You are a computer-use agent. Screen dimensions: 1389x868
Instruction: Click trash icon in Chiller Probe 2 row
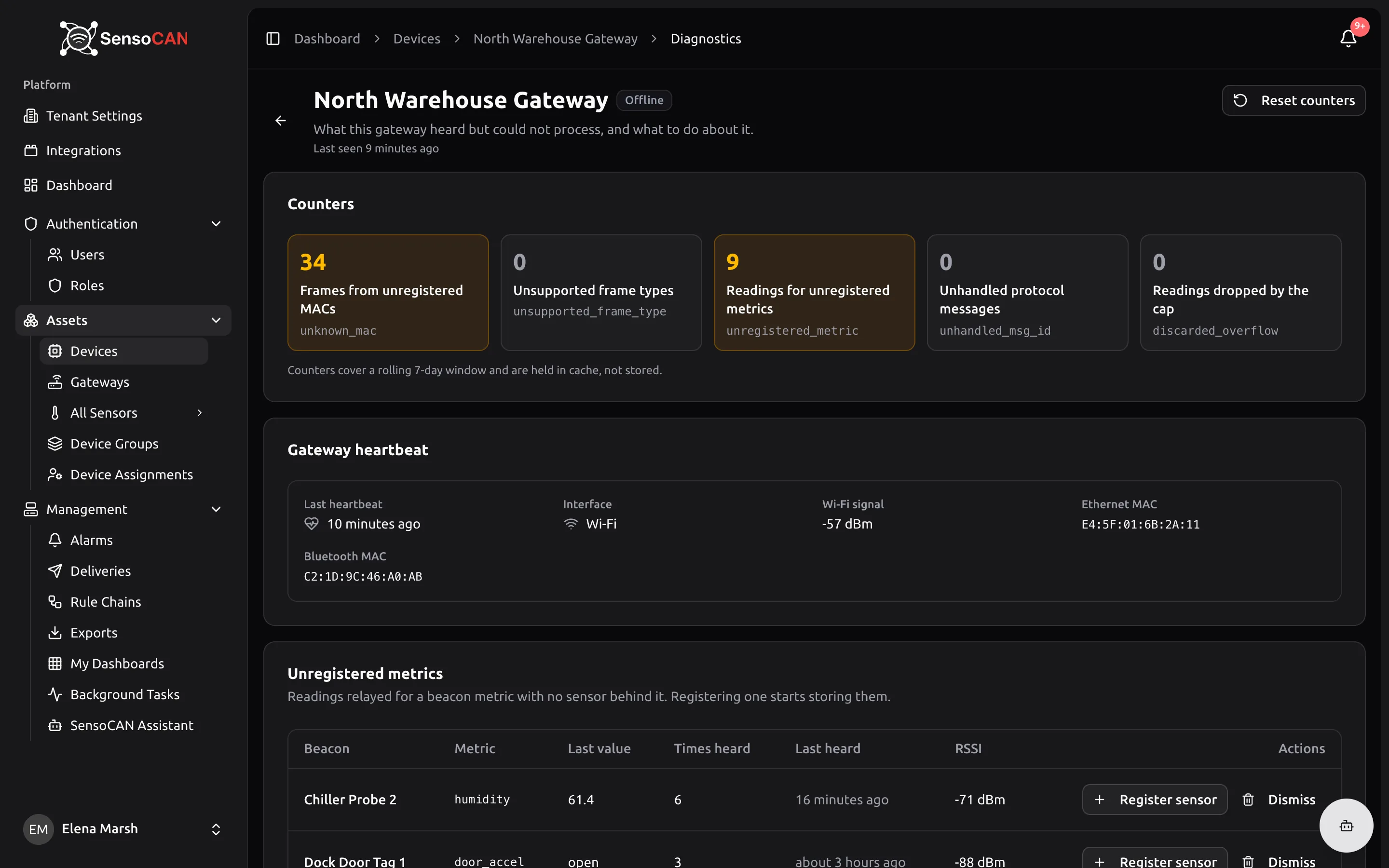coord(1248,800)
